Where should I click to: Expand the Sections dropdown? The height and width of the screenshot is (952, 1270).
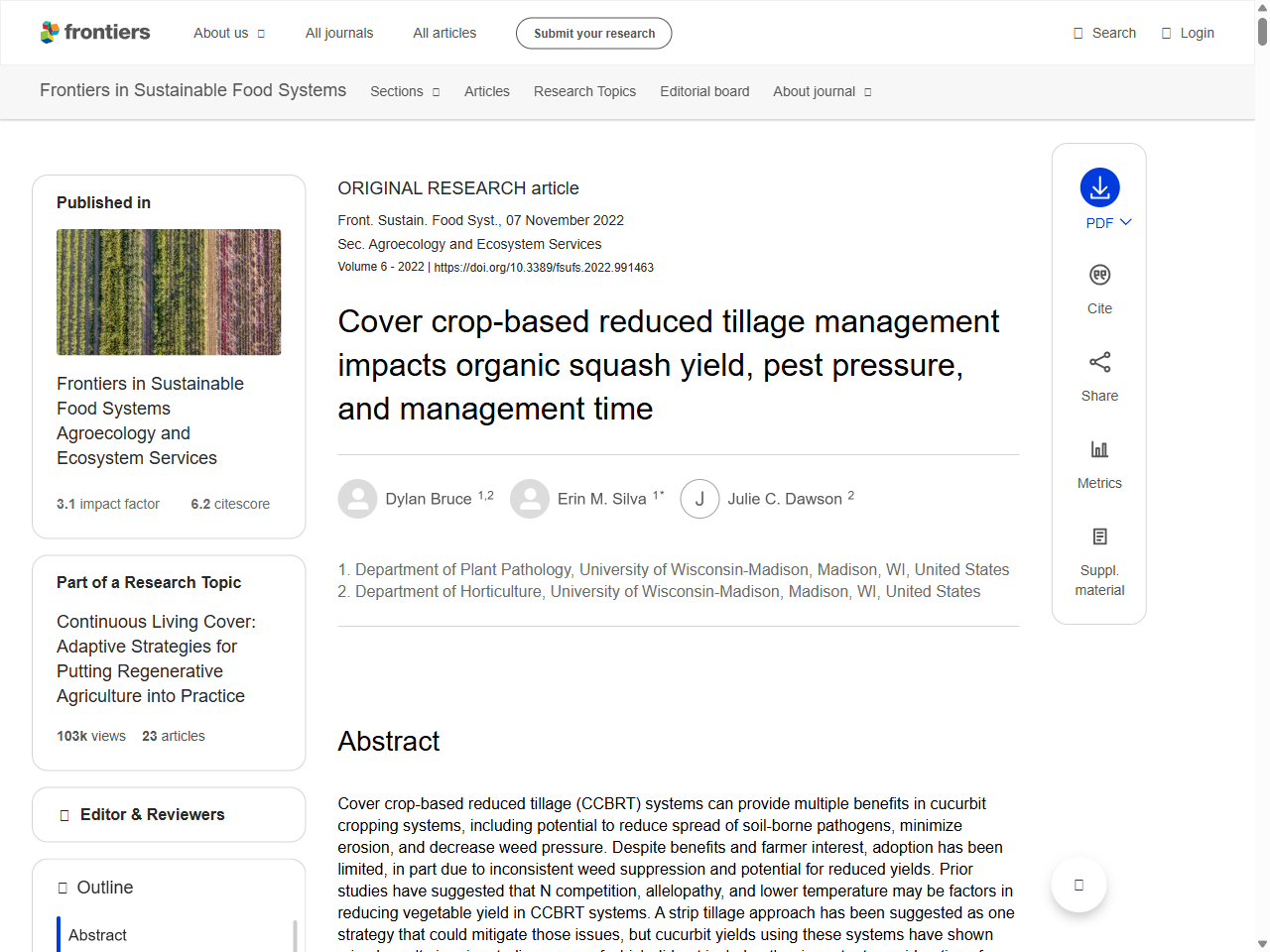coord(405,91)
